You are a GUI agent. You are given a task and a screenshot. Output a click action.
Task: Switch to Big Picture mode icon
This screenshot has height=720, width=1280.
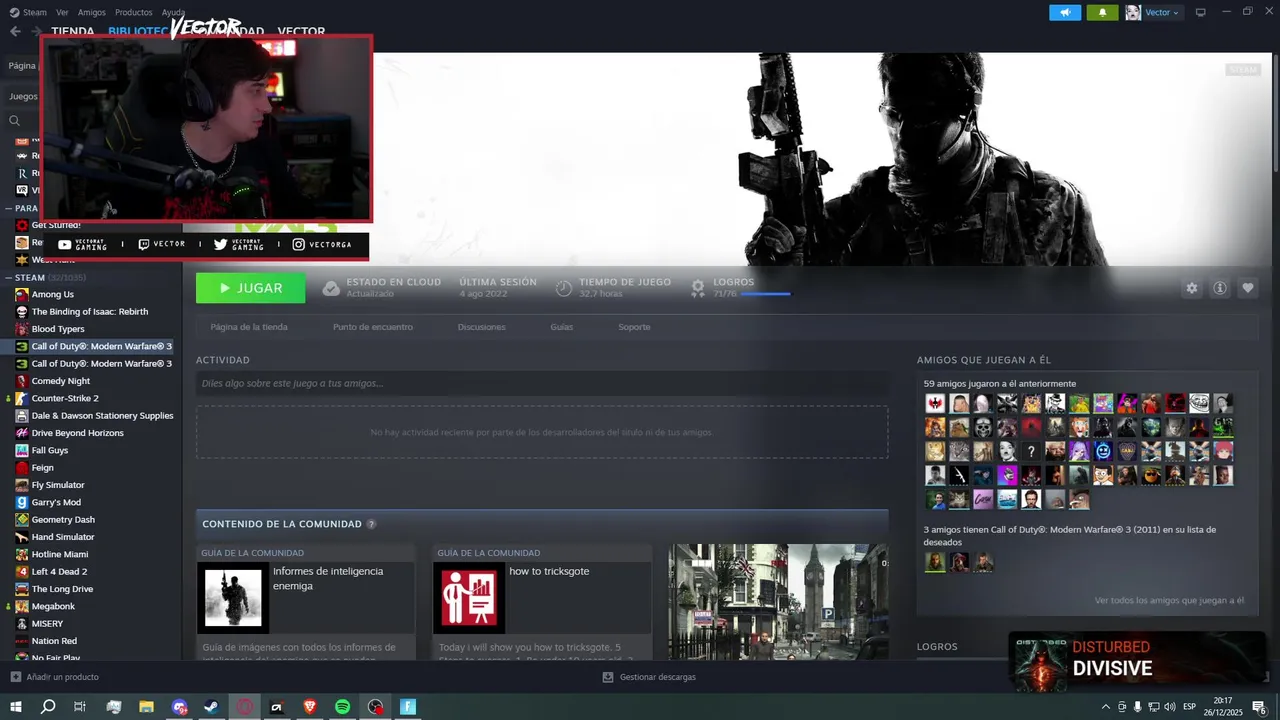click(x=1201, y=12)
